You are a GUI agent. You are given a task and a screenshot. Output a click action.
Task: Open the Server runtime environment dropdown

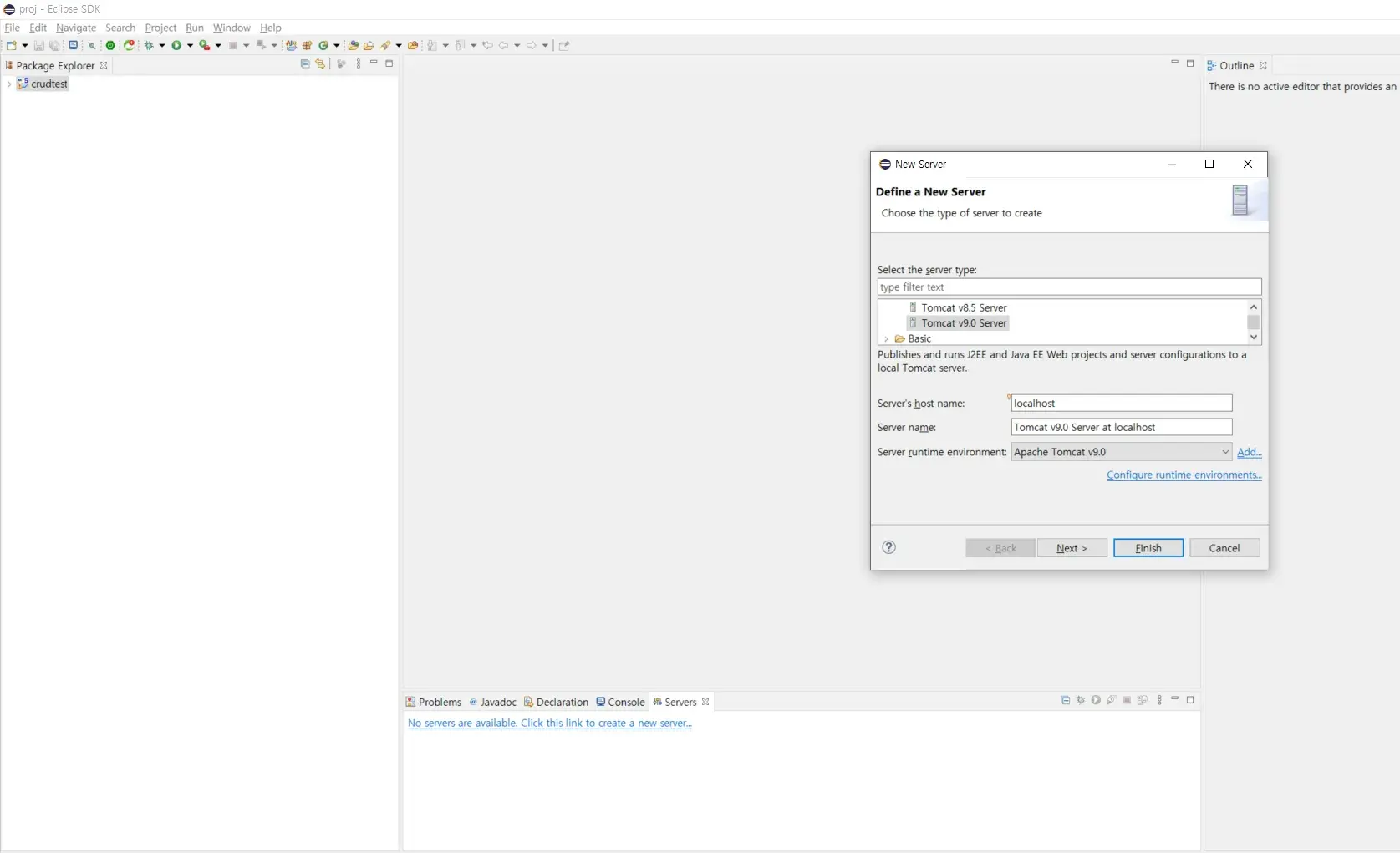tap(1224, 452)
